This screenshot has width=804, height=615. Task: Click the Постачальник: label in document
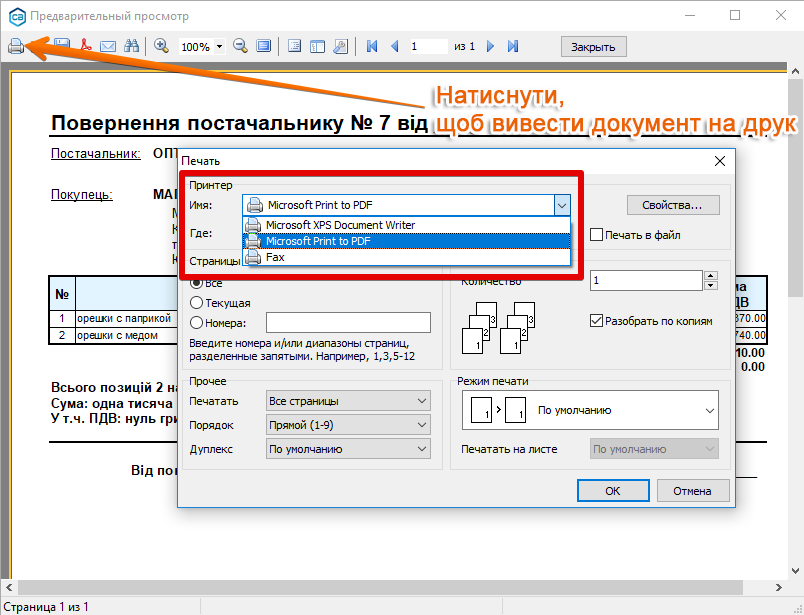point(95,153)
